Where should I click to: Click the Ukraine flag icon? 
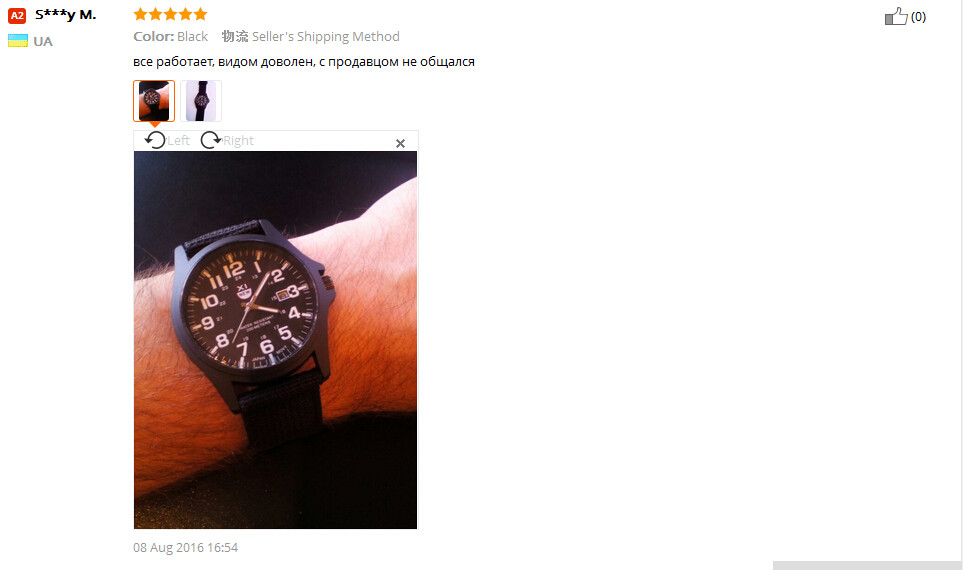tap(18, 41)
